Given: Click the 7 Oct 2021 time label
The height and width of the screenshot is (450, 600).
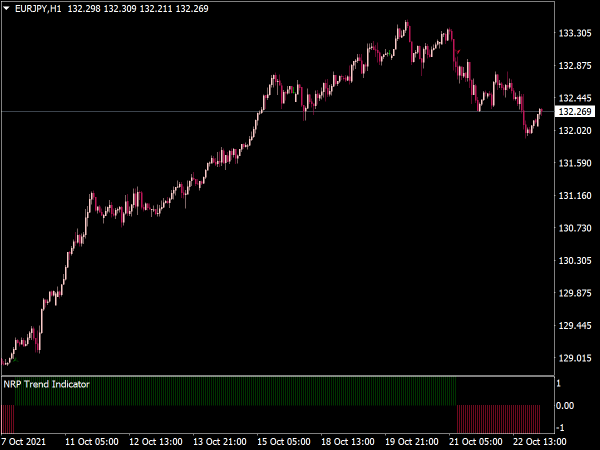Looking at the screenshot, I should point(23,442).
